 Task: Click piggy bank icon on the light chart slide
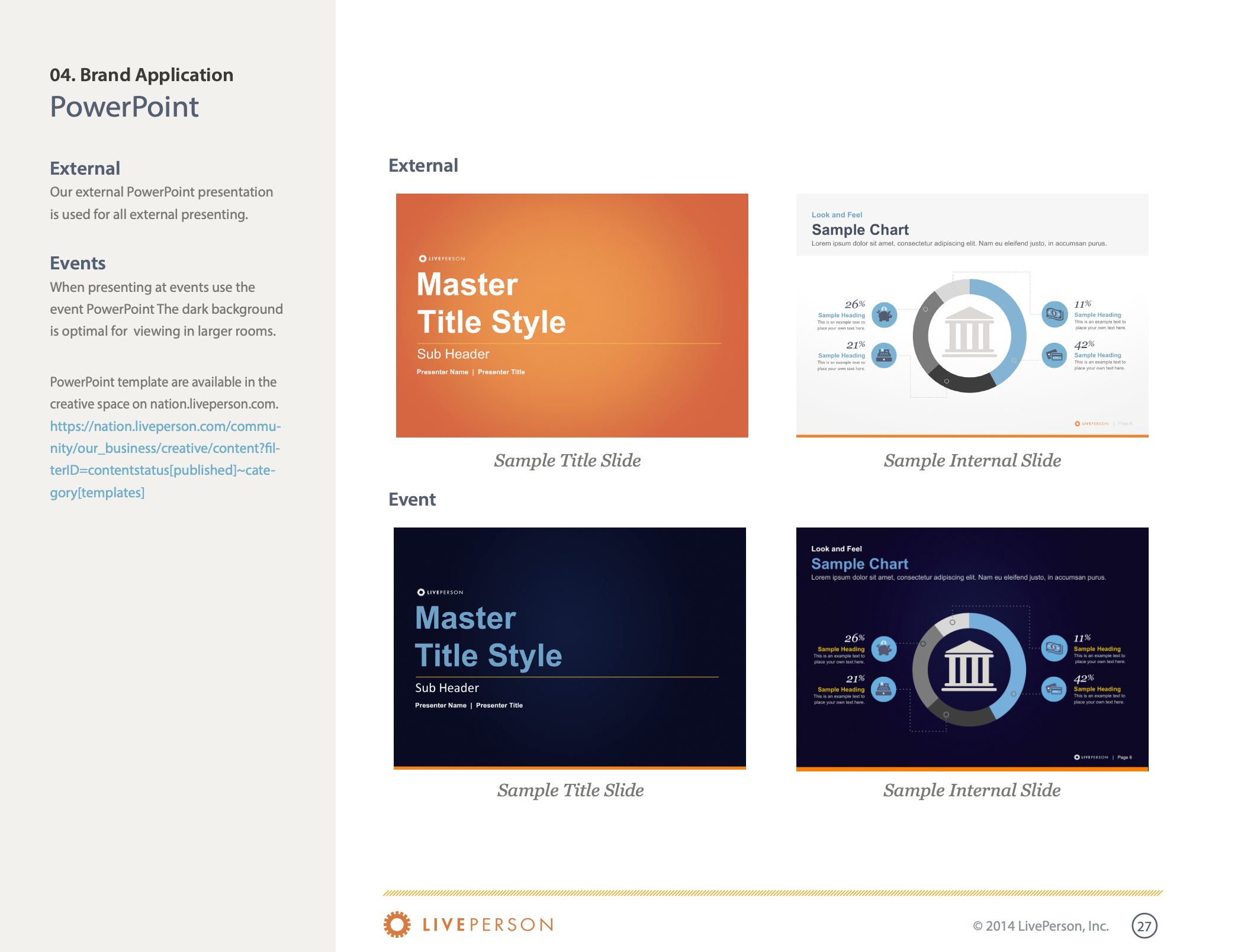click(x=885, y=315)
